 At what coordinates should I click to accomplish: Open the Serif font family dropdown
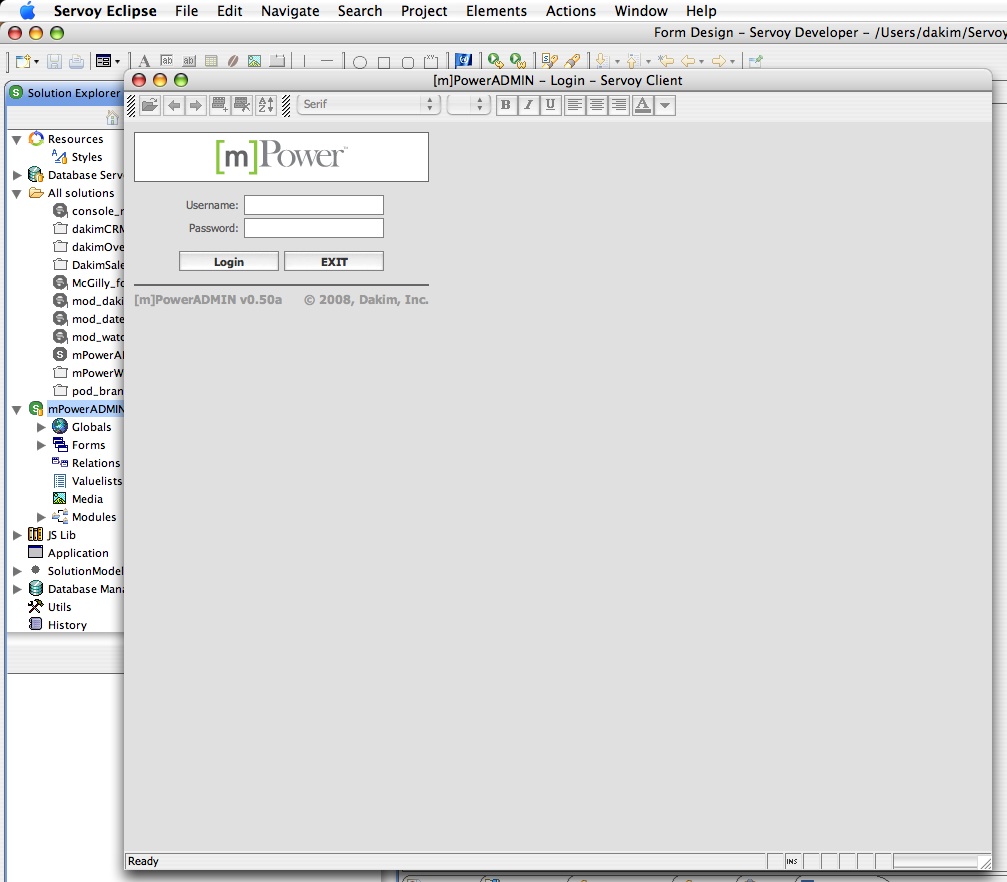click(x=369, y=104)
